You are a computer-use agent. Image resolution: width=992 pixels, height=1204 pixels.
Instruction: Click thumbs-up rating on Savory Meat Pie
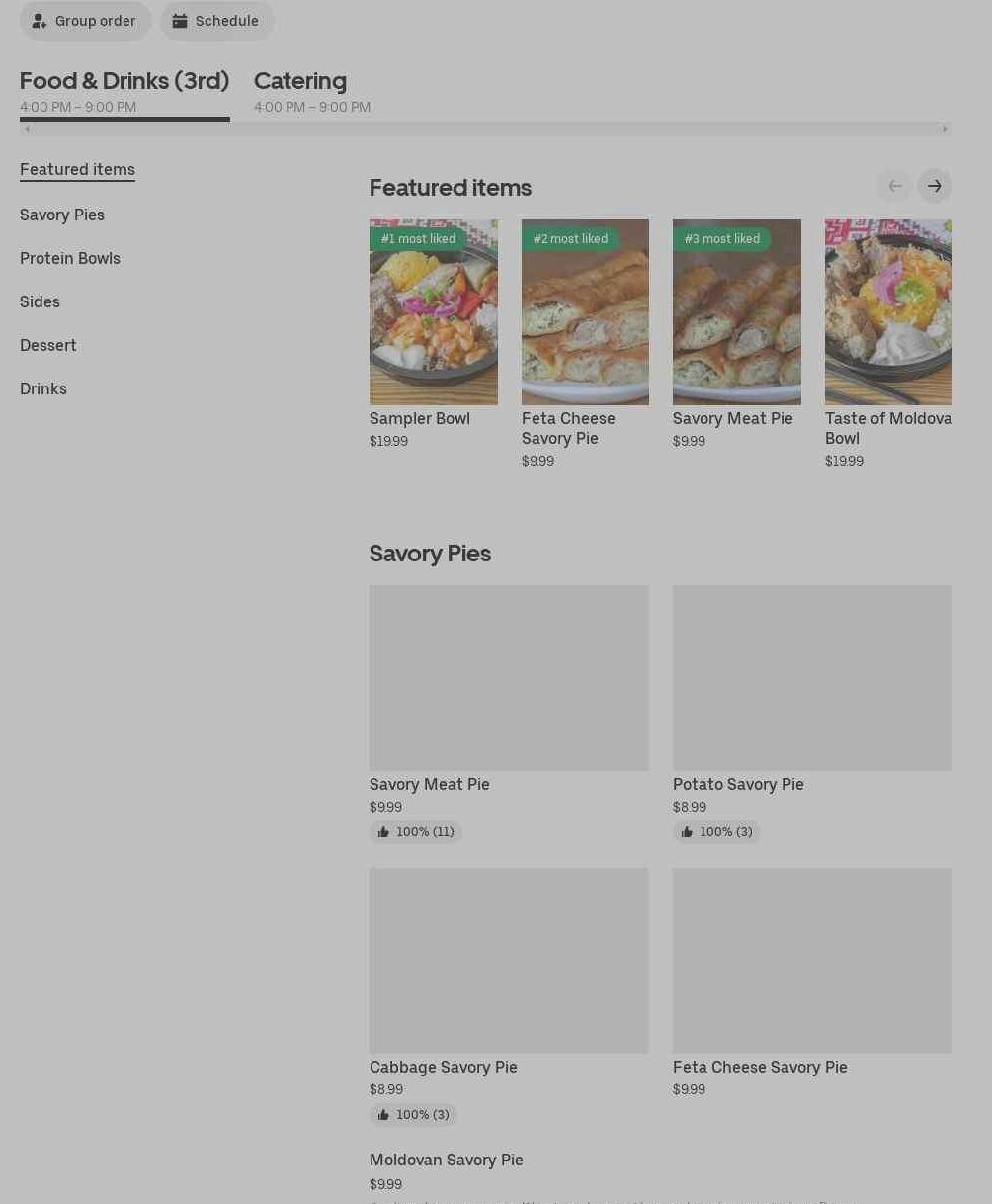pos(415,832)
